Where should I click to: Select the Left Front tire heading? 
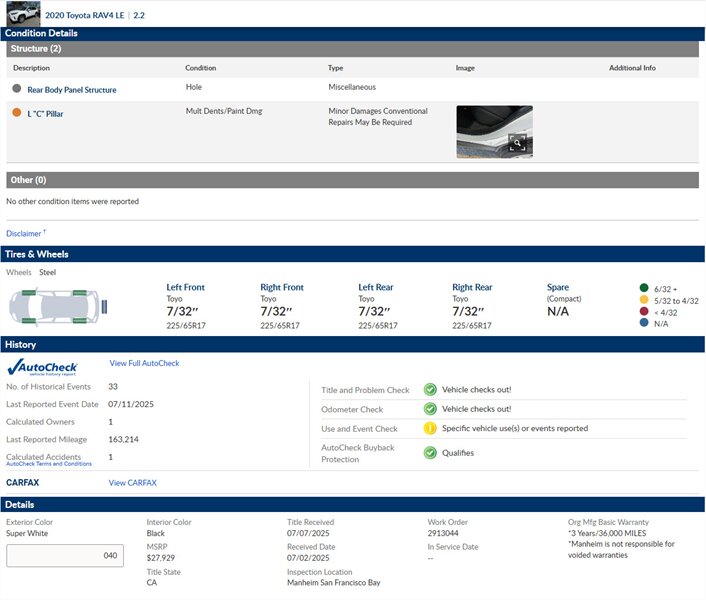[186, 287]
